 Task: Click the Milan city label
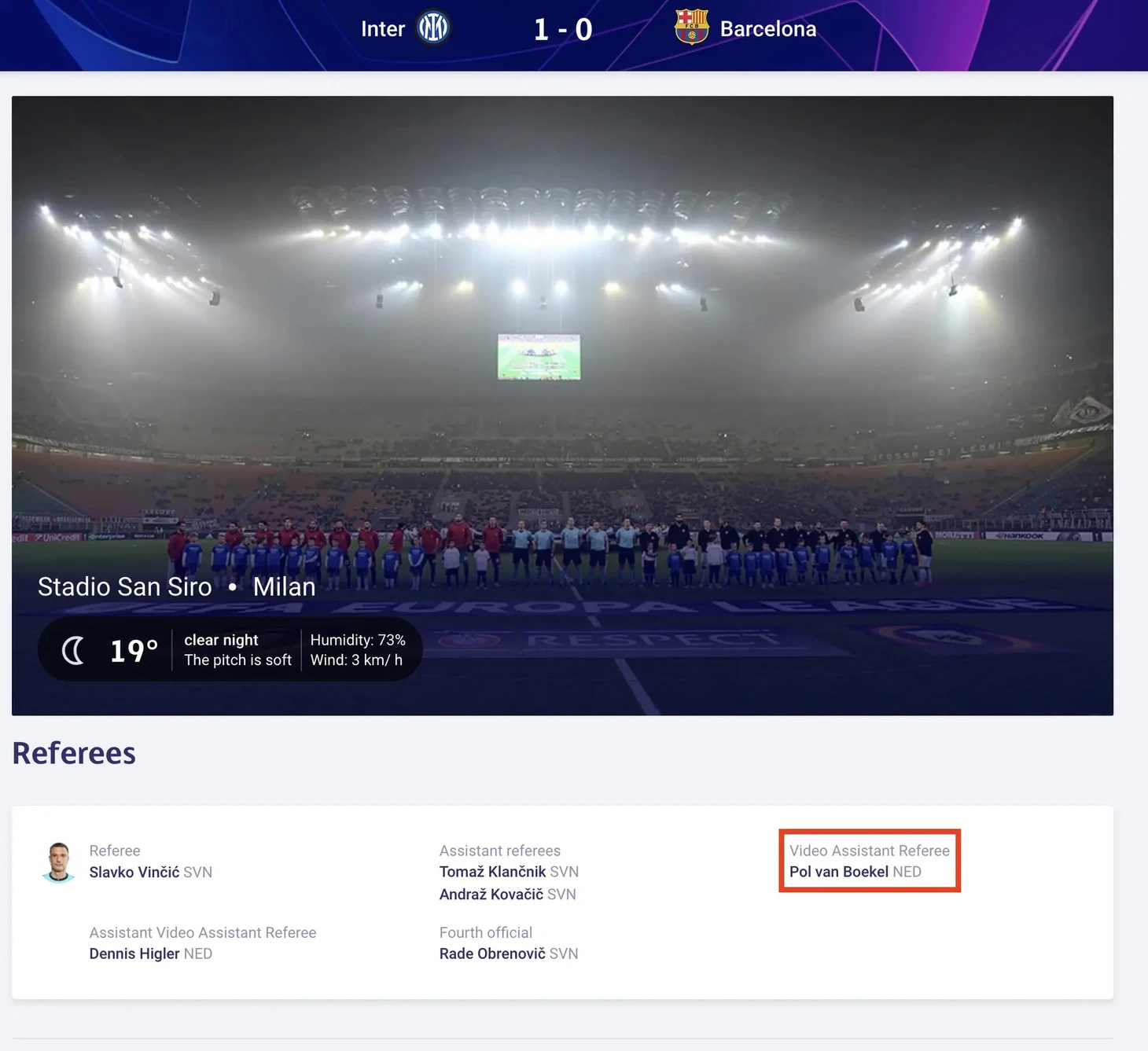tap(284, 586)
